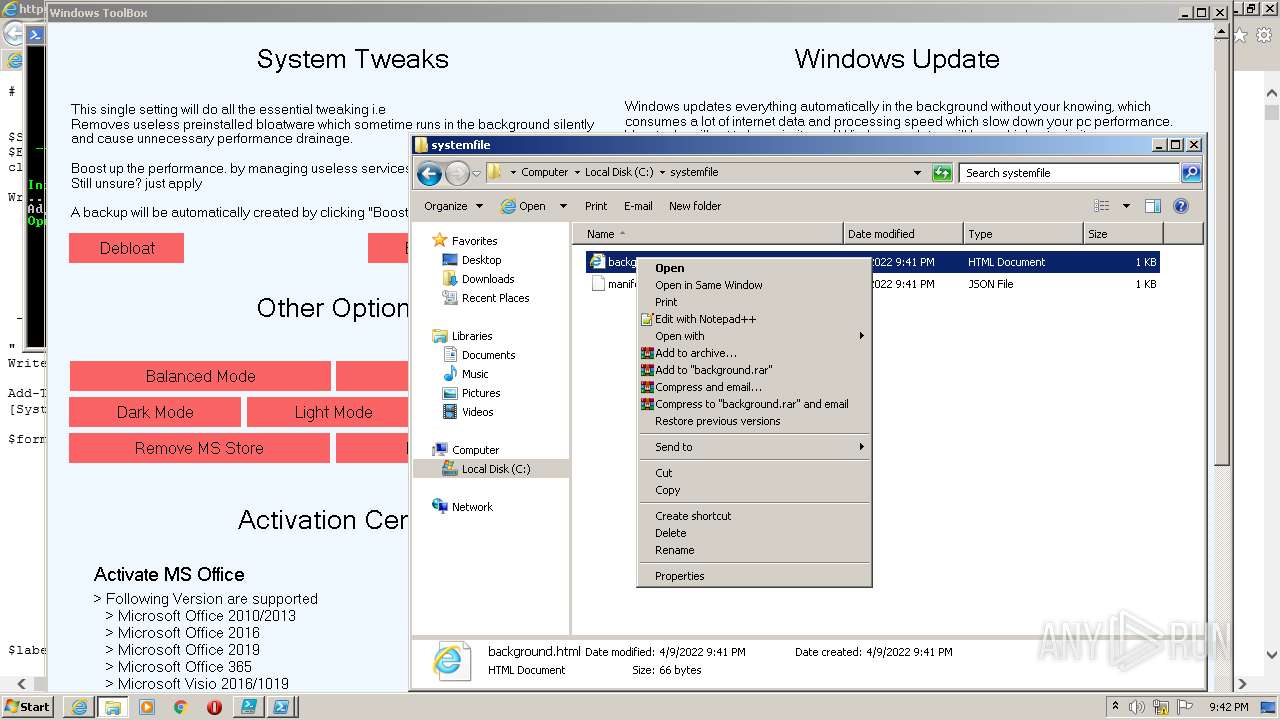Select Create shortcut menu entry
The width and height of the screenshot is (1280, 720).
point(693,516)
